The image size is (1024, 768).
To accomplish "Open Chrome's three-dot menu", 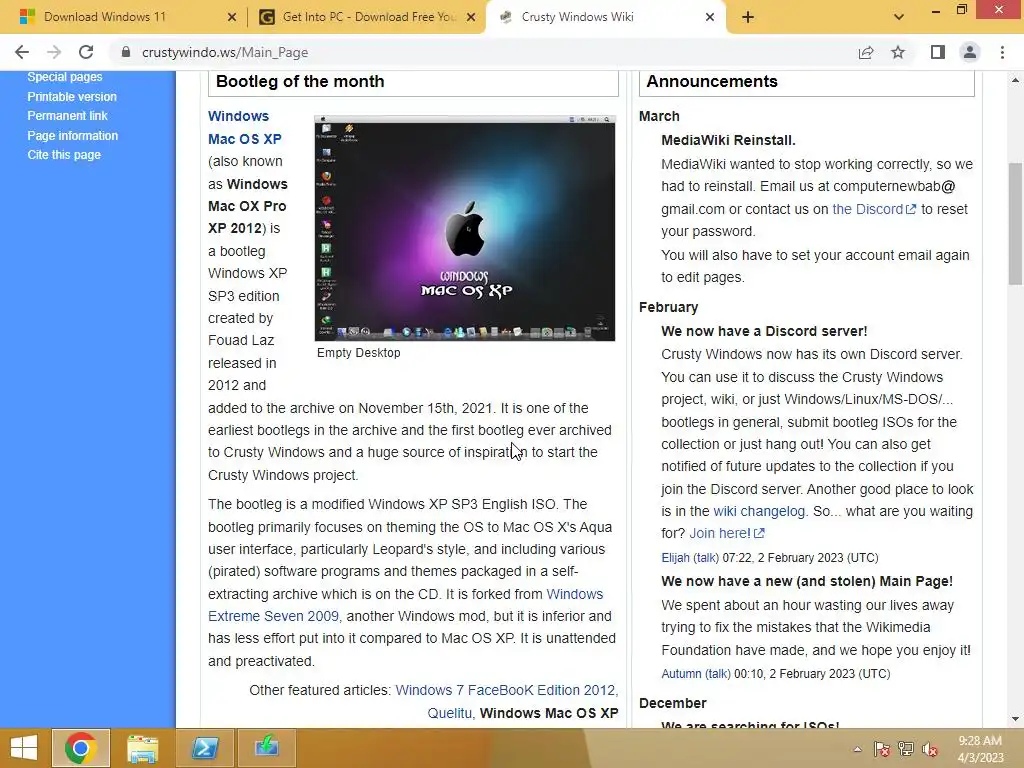I will [x=1002, y=52].
